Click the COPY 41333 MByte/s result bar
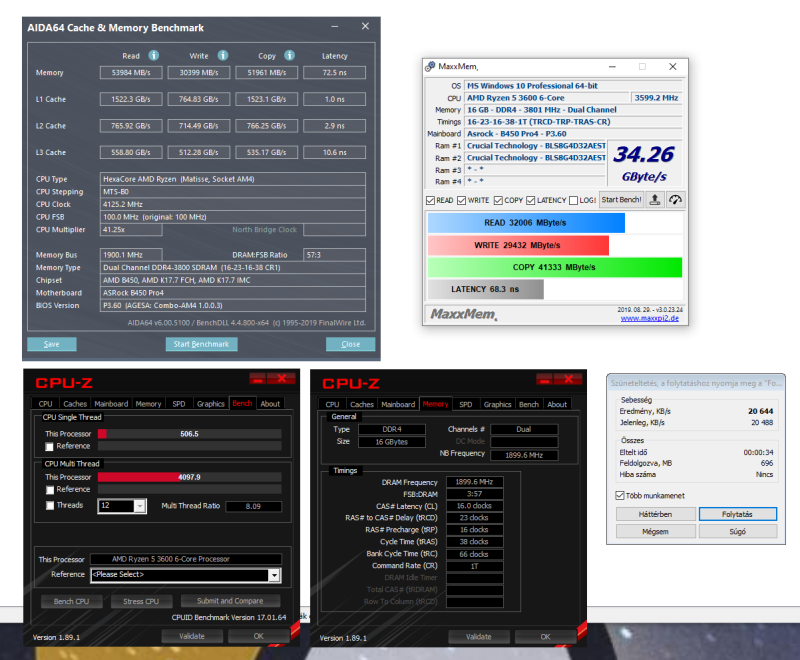This screenshot has width=800, height=660. coord(555,267)
